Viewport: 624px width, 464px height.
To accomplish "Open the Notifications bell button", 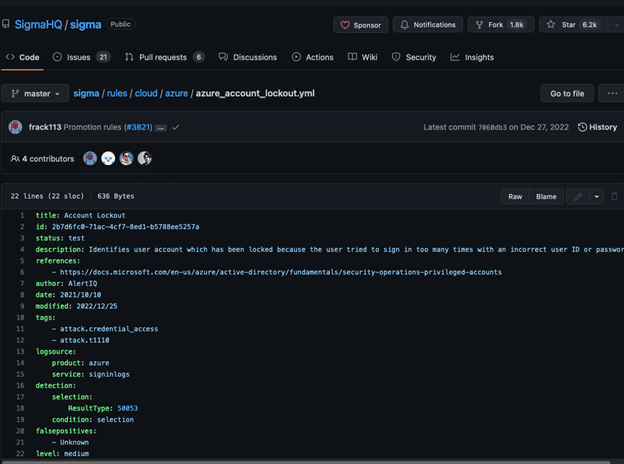I will (x=428, y=25).
